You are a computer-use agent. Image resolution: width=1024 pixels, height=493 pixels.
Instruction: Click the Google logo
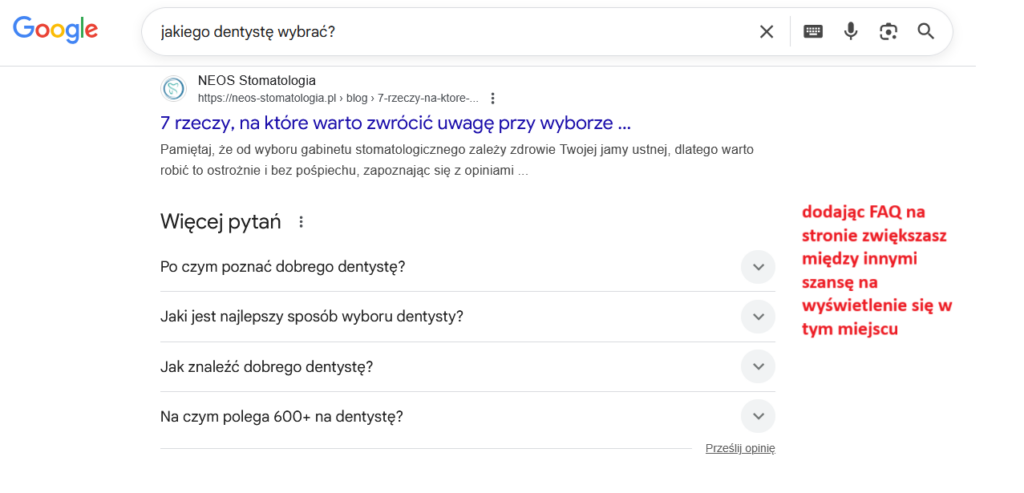[55, 30]
